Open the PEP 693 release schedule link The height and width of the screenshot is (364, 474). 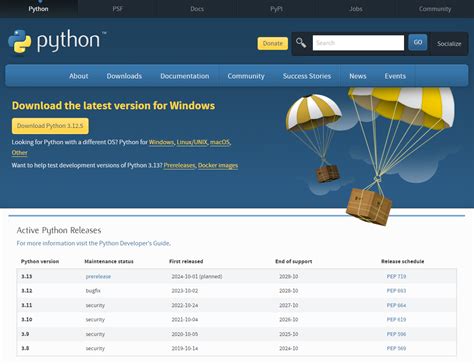396,291
